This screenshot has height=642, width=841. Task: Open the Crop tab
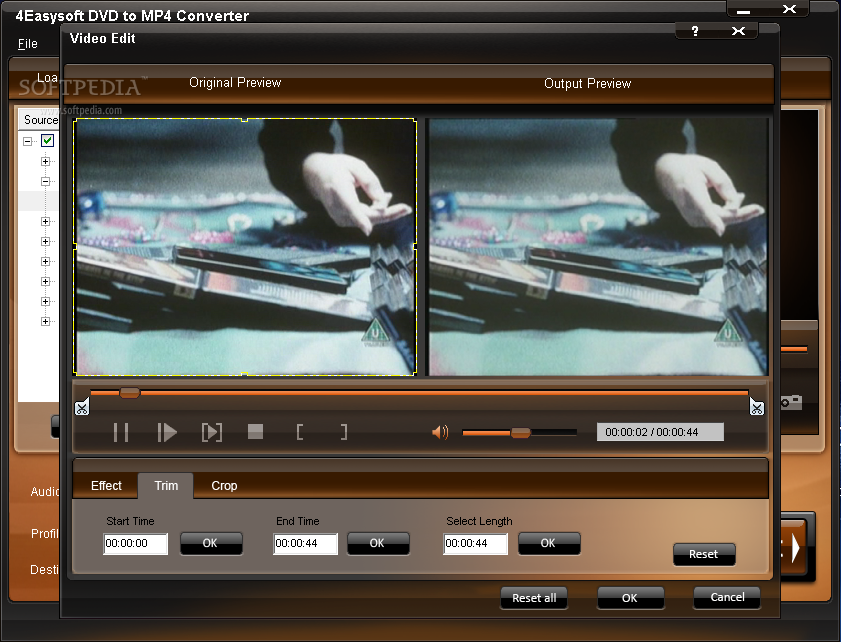pyautogui.click(x=224, y=485)
